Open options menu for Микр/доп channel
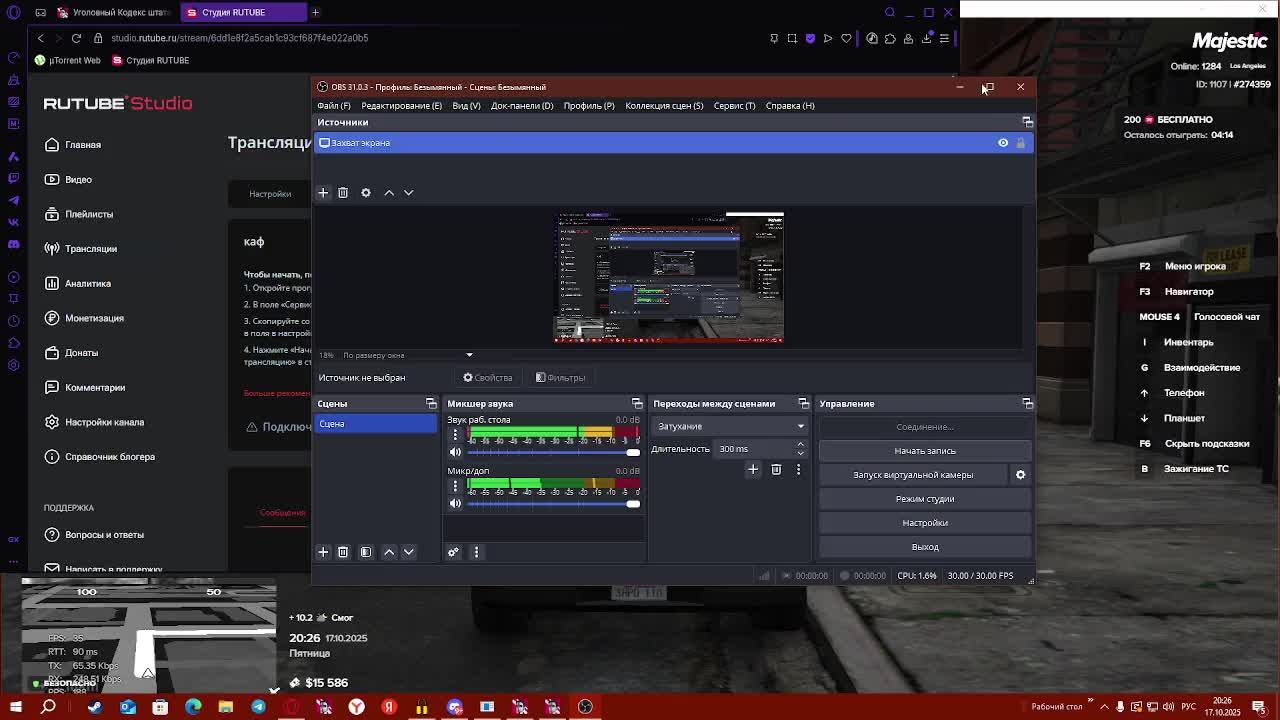The height and width of the screenshot is (720, 1280). point(455,486)
